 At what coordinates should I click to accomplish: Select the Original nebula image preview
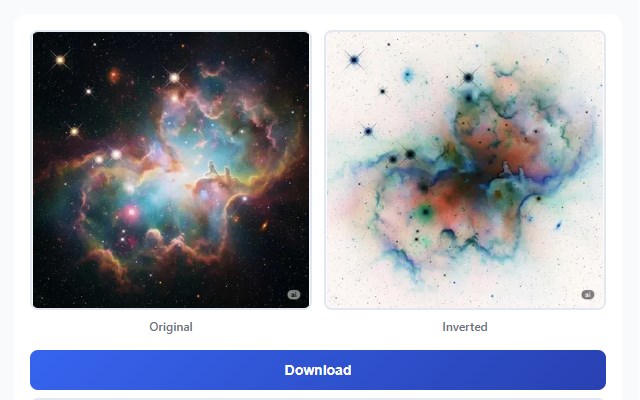(171, 170)
